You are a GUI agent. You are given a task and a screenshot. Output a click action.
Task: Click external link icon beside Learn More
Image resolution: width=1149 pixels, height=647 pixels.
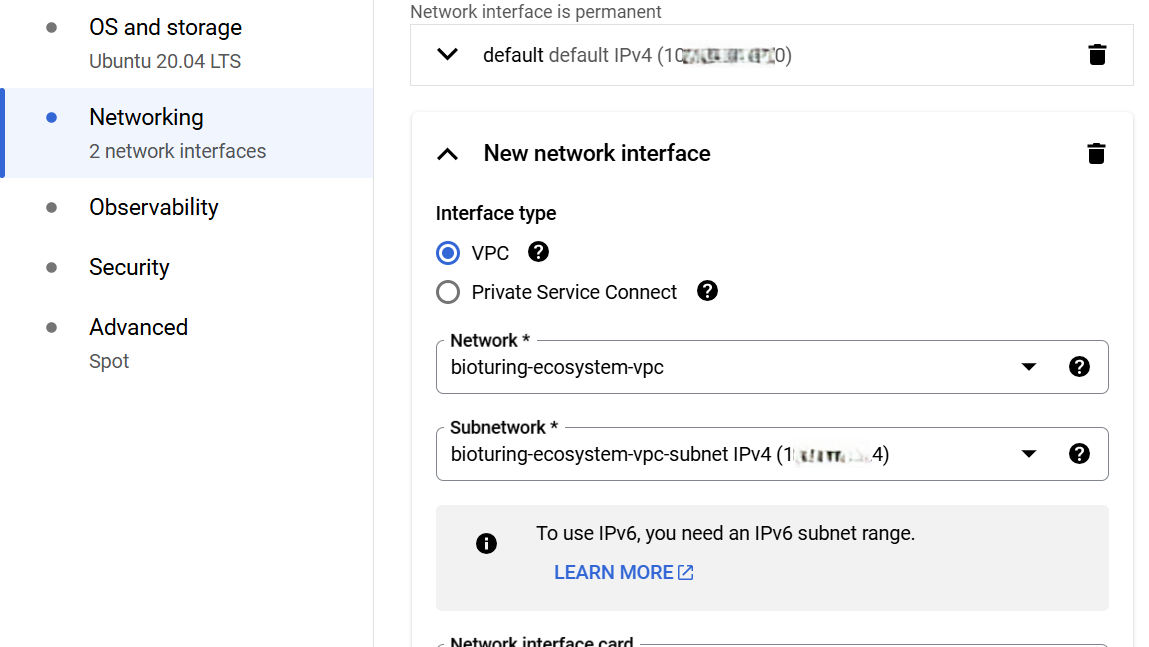point(686,572)
